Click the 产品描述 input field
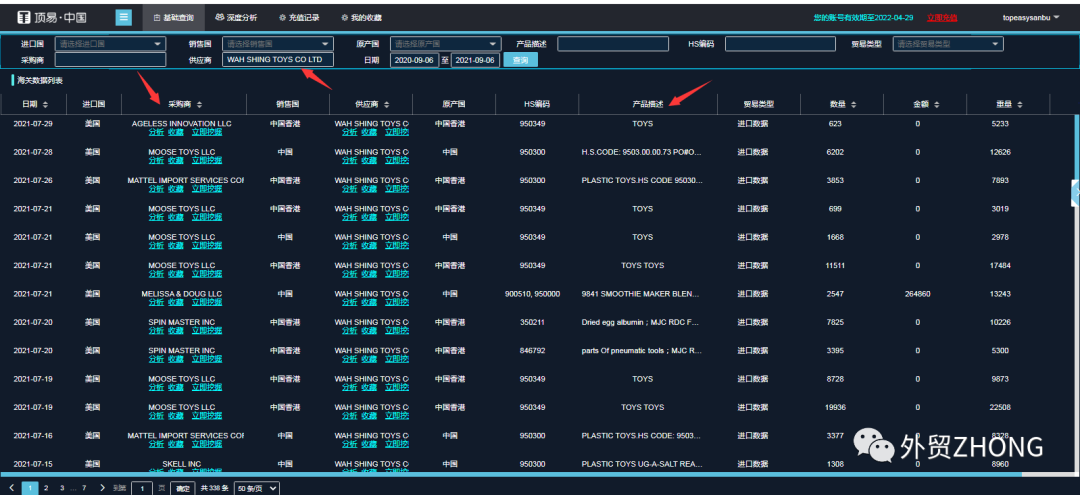The height and width of the screenshot is (495, 1080). (613, 44)
